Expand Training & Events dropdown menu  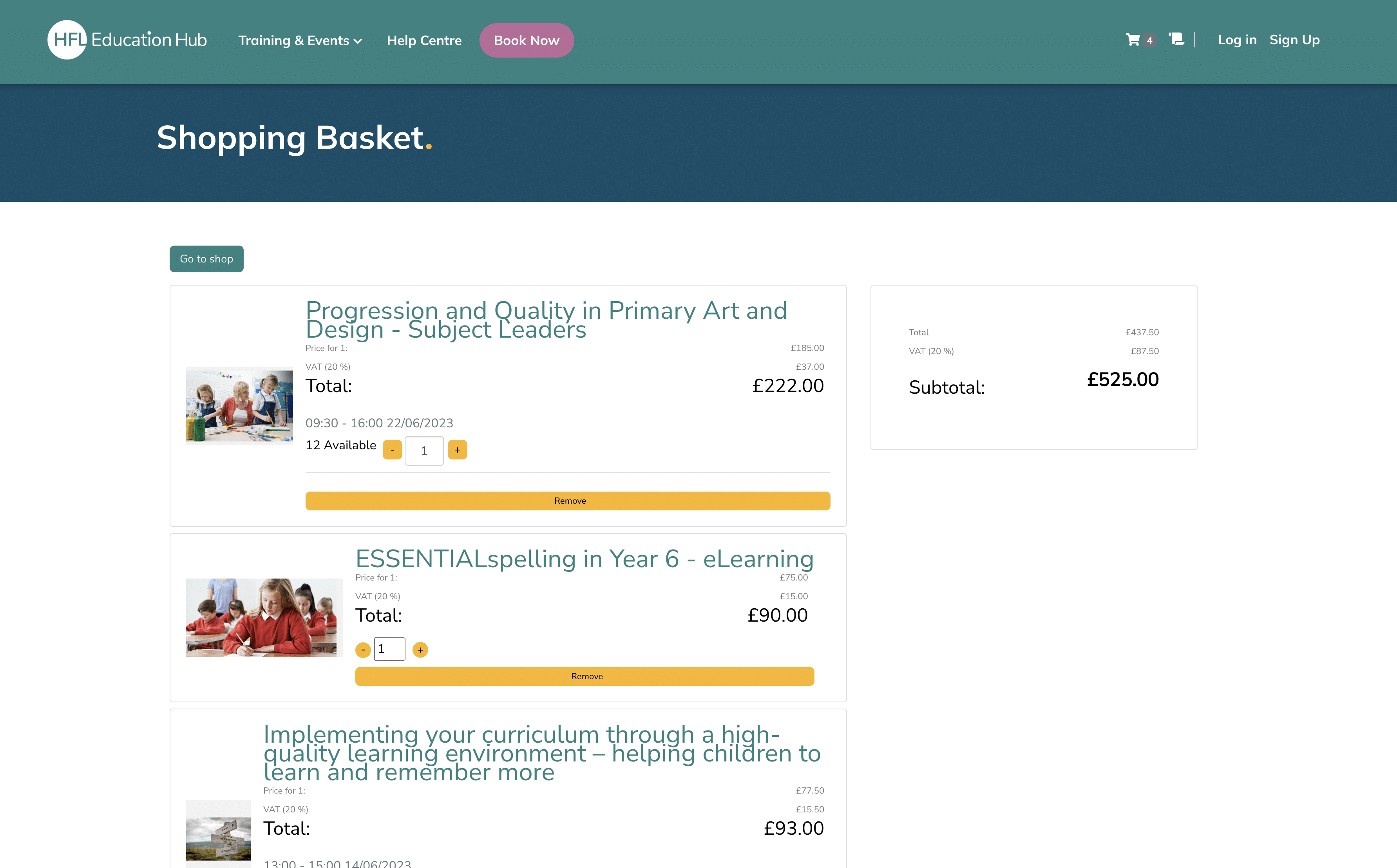coord(300,40)
